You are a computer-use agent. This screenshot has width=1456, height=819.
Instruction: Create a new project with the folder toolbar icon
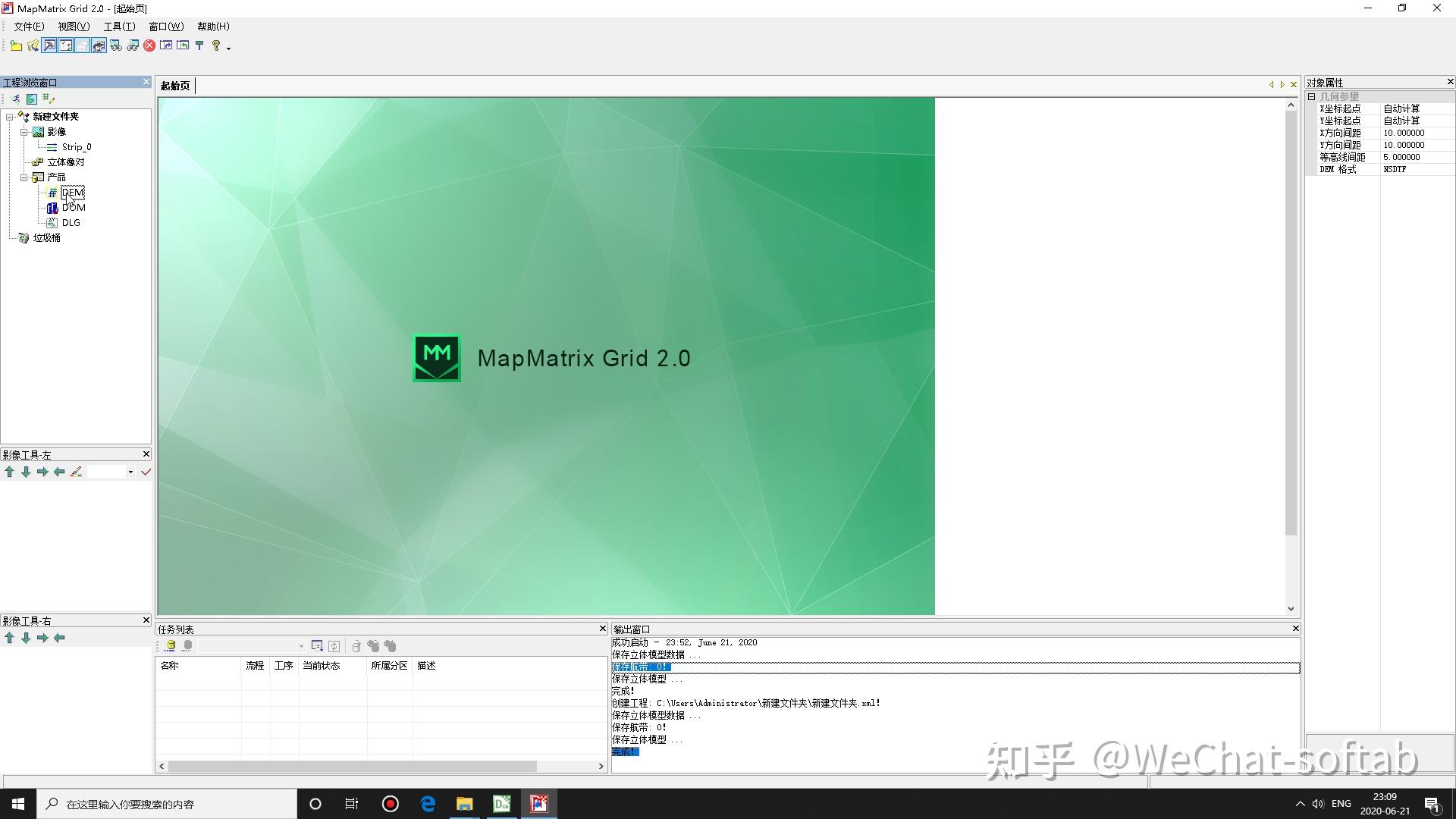tap(16, 45)
